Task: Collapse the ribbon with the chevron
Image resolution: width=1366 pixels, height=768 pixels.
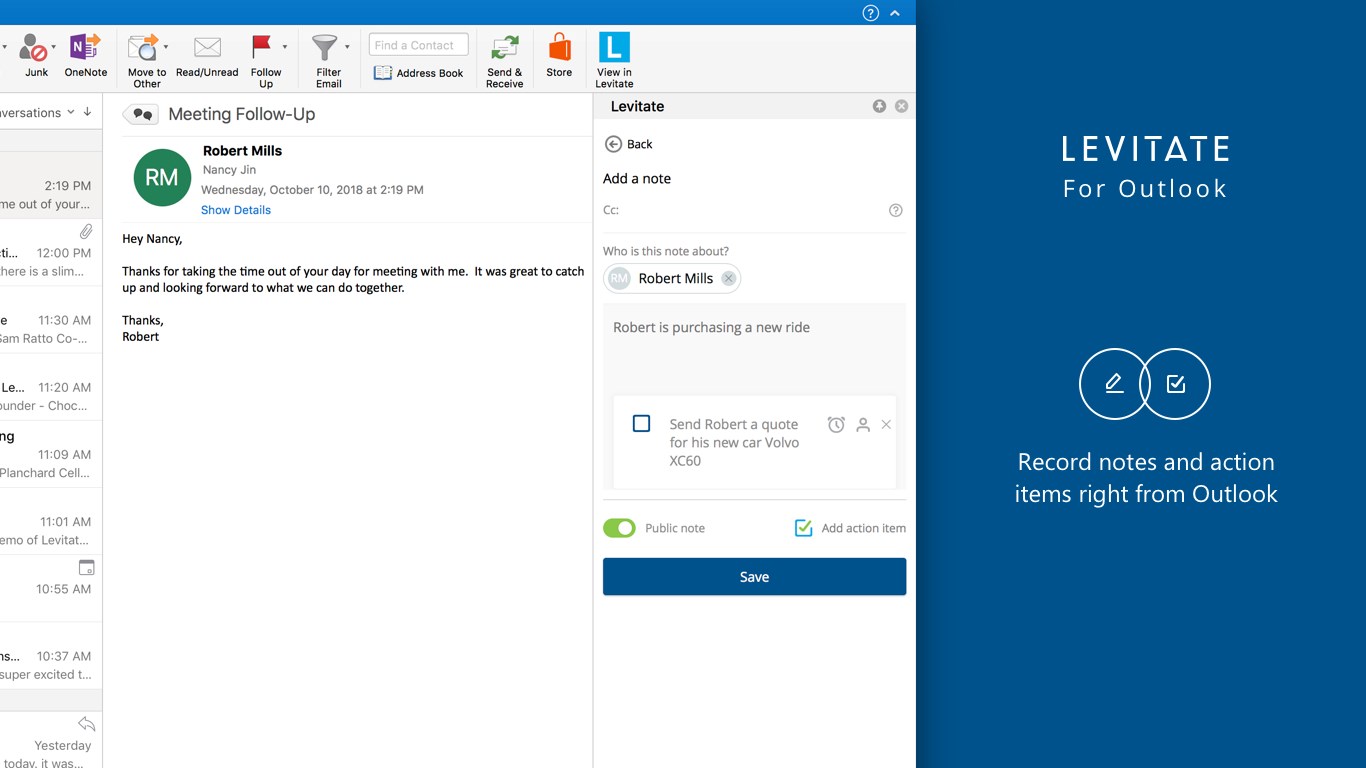Action: (x=895, y=13)
